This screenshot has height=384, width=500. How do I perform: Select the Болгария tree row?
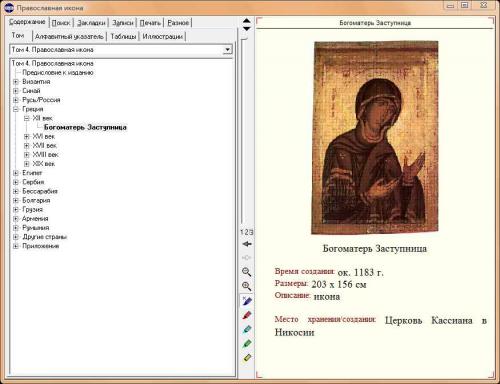[x=36, y=200]
